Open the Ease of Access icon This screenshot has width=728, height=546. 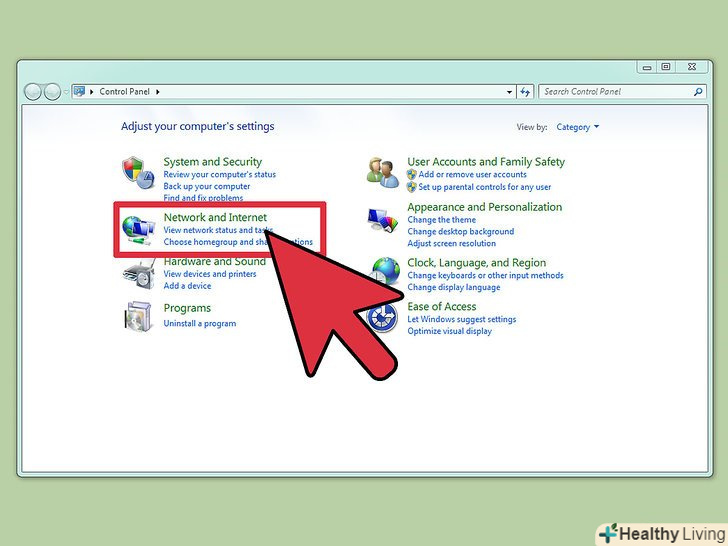click(382, 318)
